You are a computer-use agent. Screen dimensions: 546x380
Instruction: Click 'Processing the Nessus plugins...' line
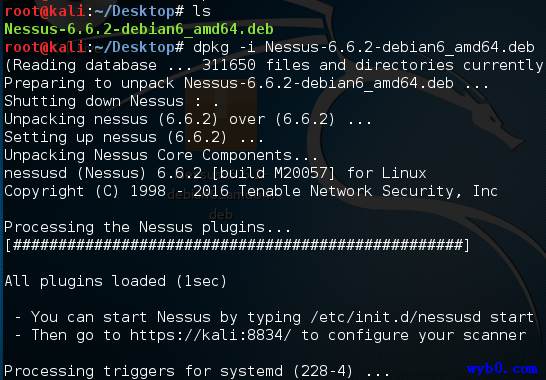tap(147, 227)
